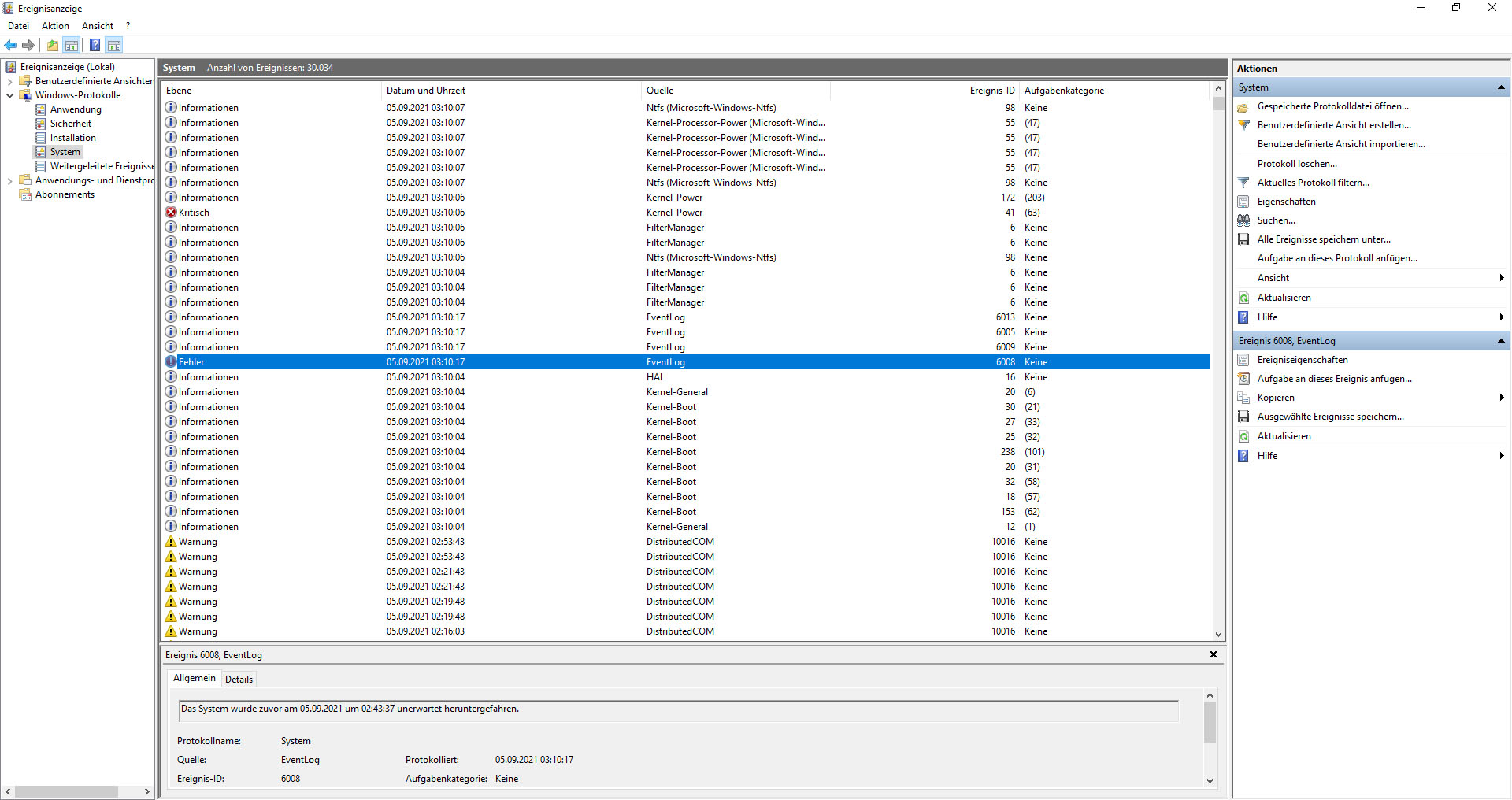
Task: Click Benutzerdefinierte Ansicht importieren...
Action: coord(1341,144)
